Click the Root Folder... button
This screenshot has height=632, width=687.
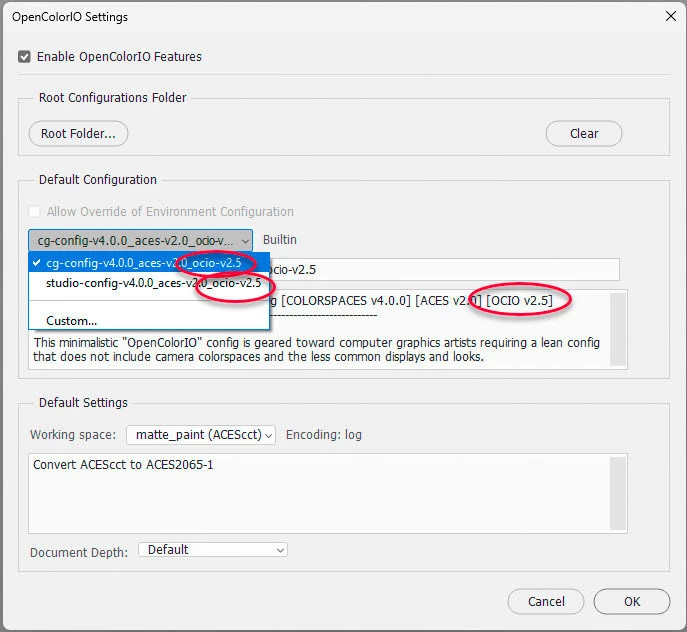(x=78, y=134)
